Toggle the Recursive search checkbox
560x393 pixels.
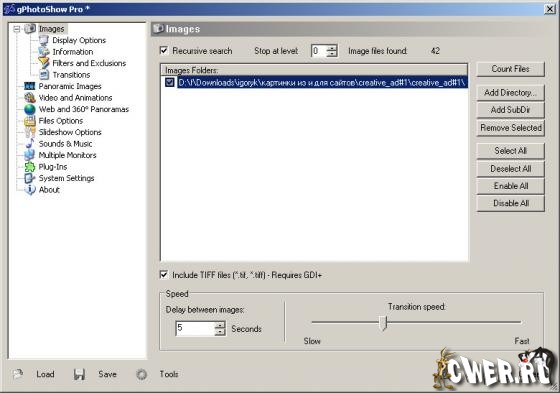[164, 50]
